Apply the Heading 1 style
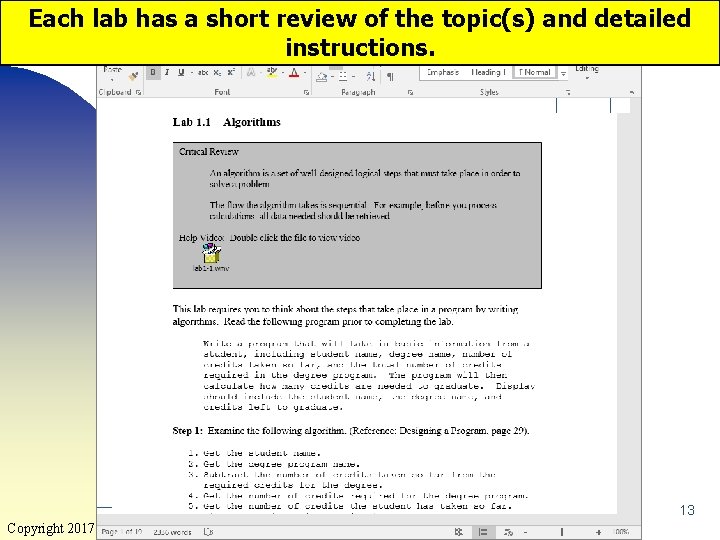The width and height of the screenshot is (720, 540). [x=488, y=72]
